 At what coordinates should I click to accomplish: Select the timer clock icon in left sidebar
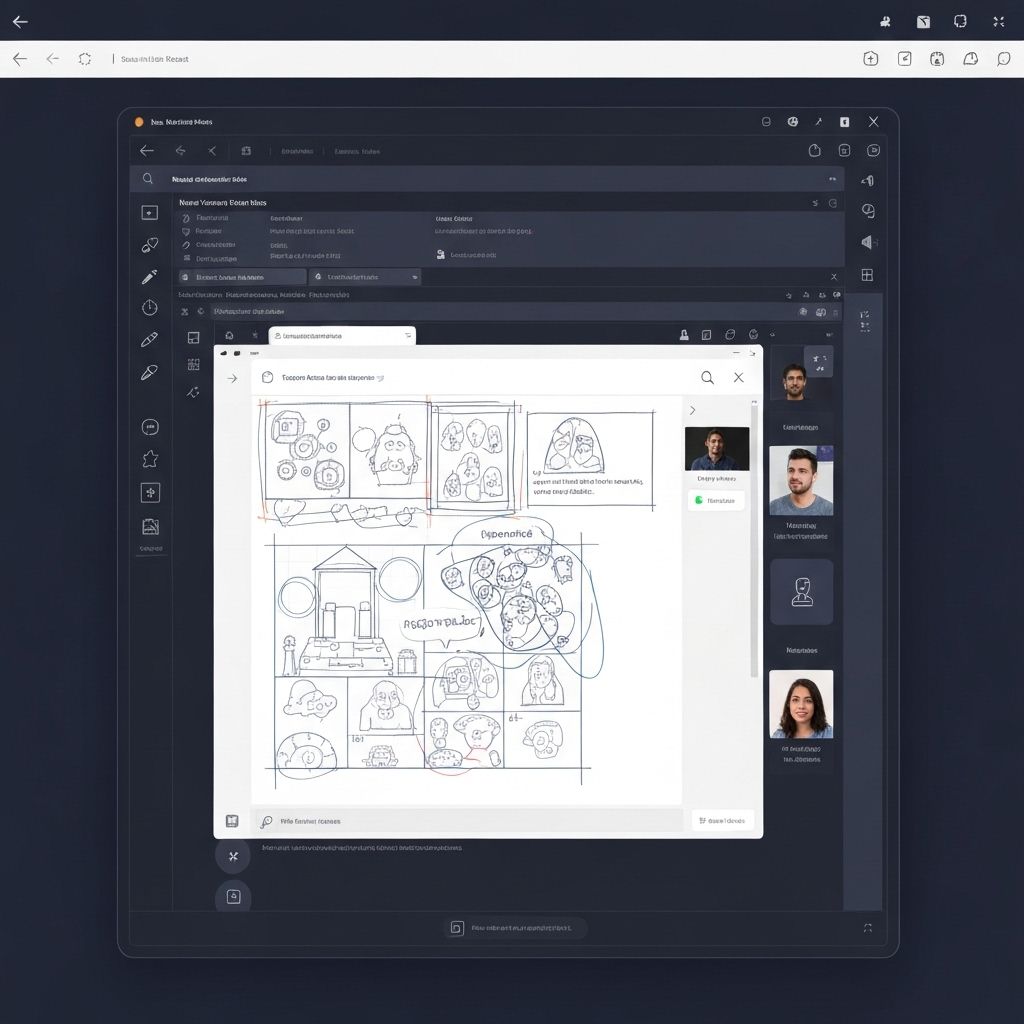(150, 308)
